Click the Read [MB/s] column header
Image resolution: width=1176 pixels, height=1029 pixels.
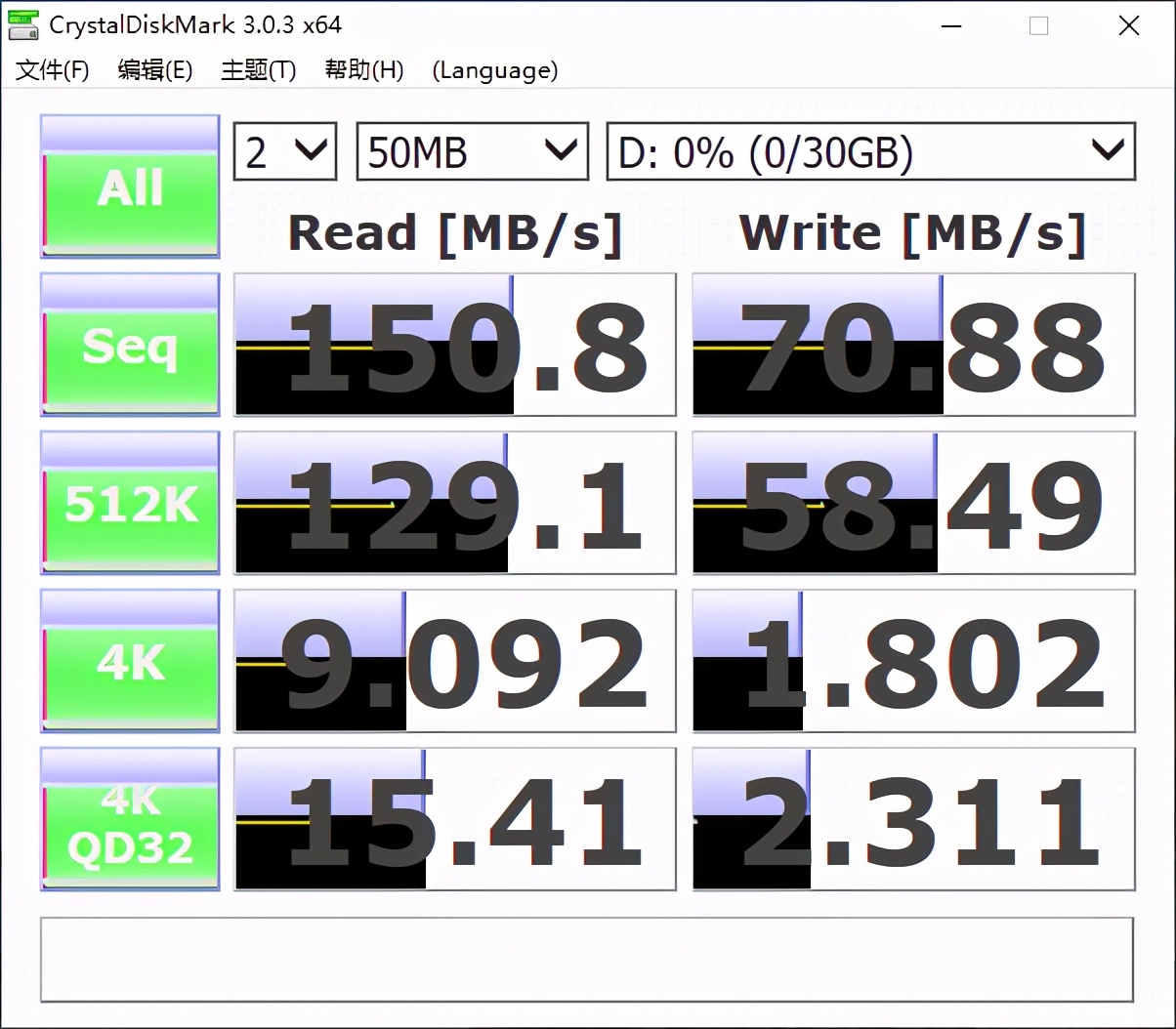(455, 233)
